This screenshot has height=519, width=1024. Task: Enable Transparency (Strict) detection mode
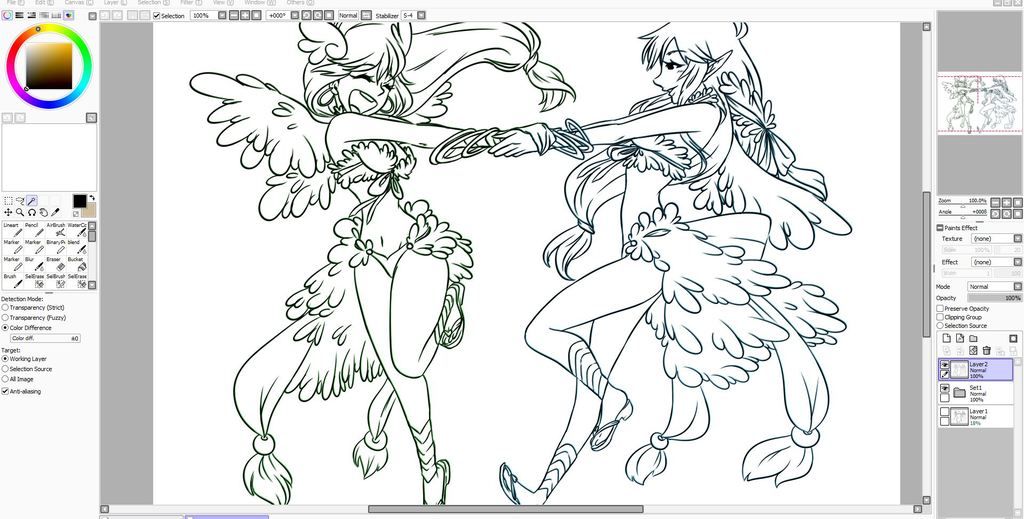(5, 308)
